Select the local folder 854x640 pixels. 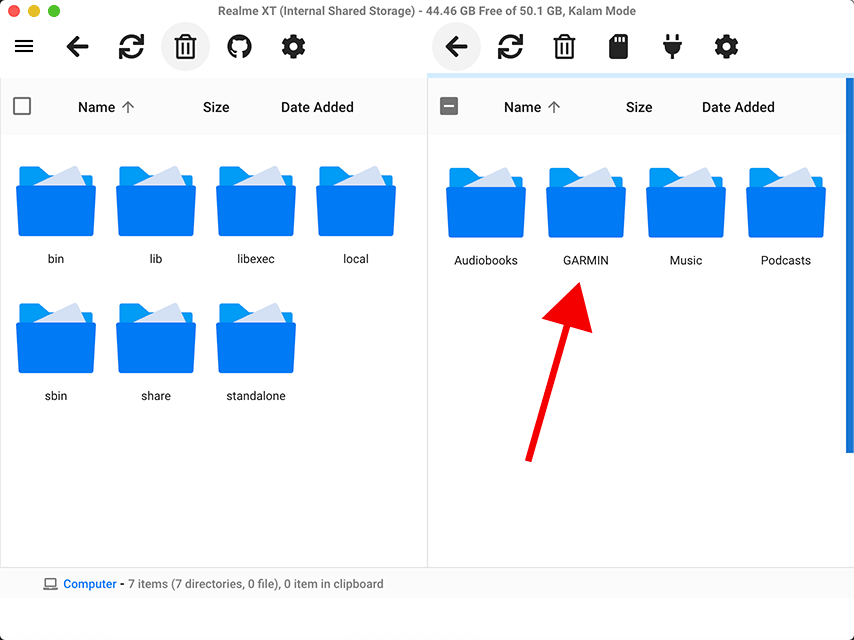click(356, 215)
